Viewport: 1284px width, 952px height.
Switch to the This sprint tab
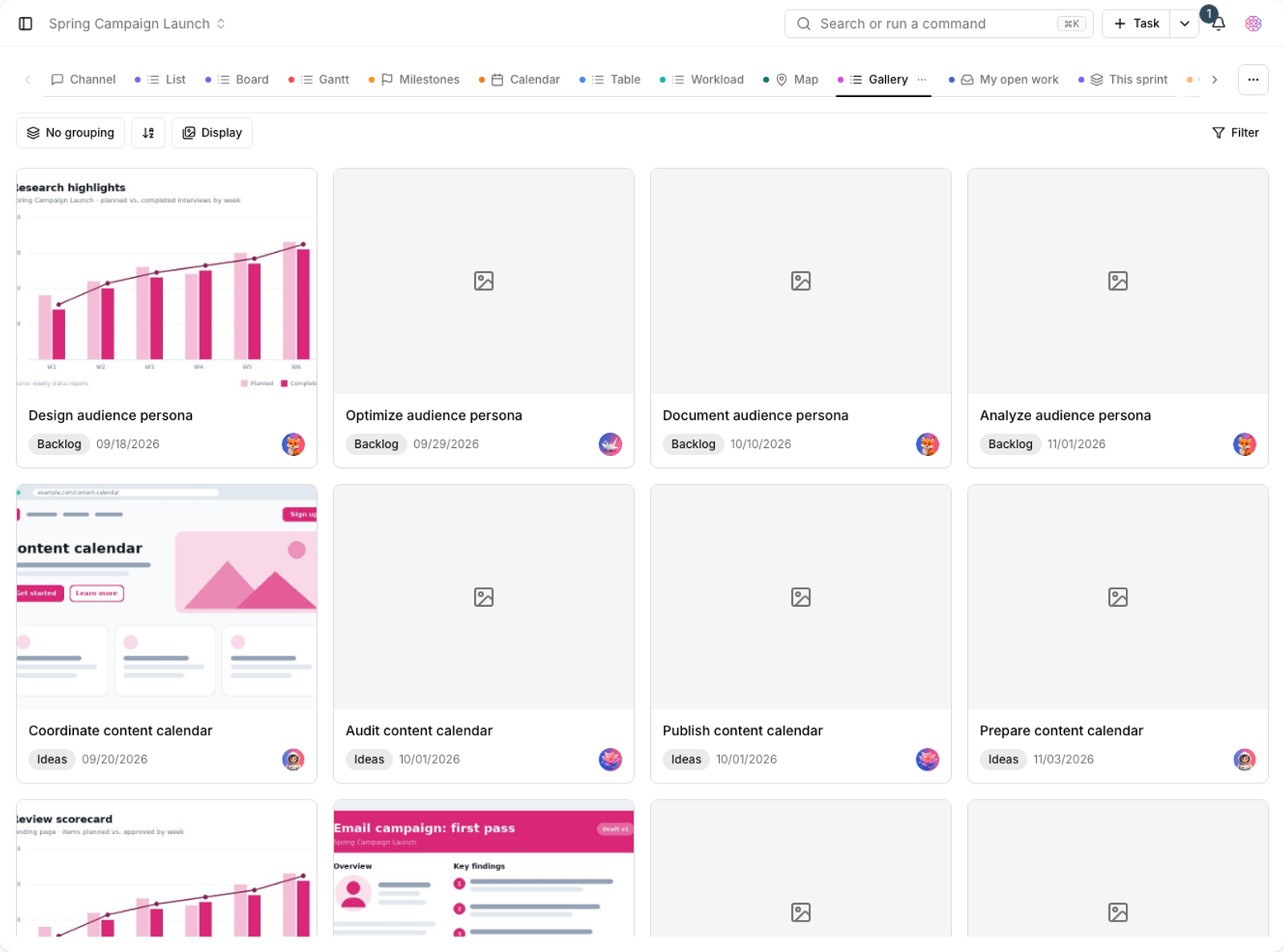tap(1123, 79)
